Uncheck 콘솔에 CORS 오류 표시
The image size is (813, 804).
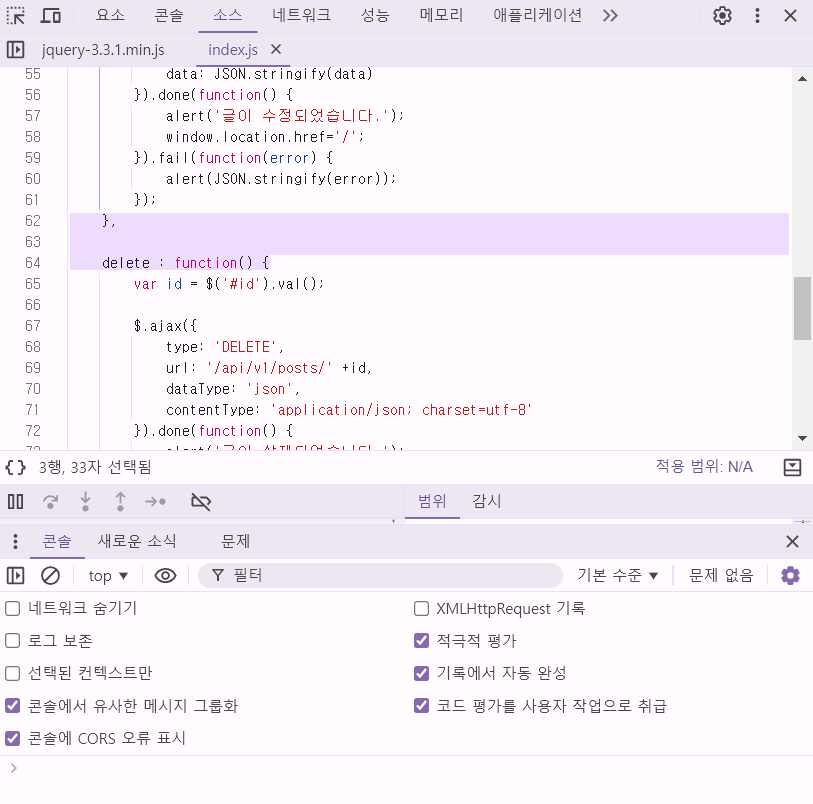[12, 738]
